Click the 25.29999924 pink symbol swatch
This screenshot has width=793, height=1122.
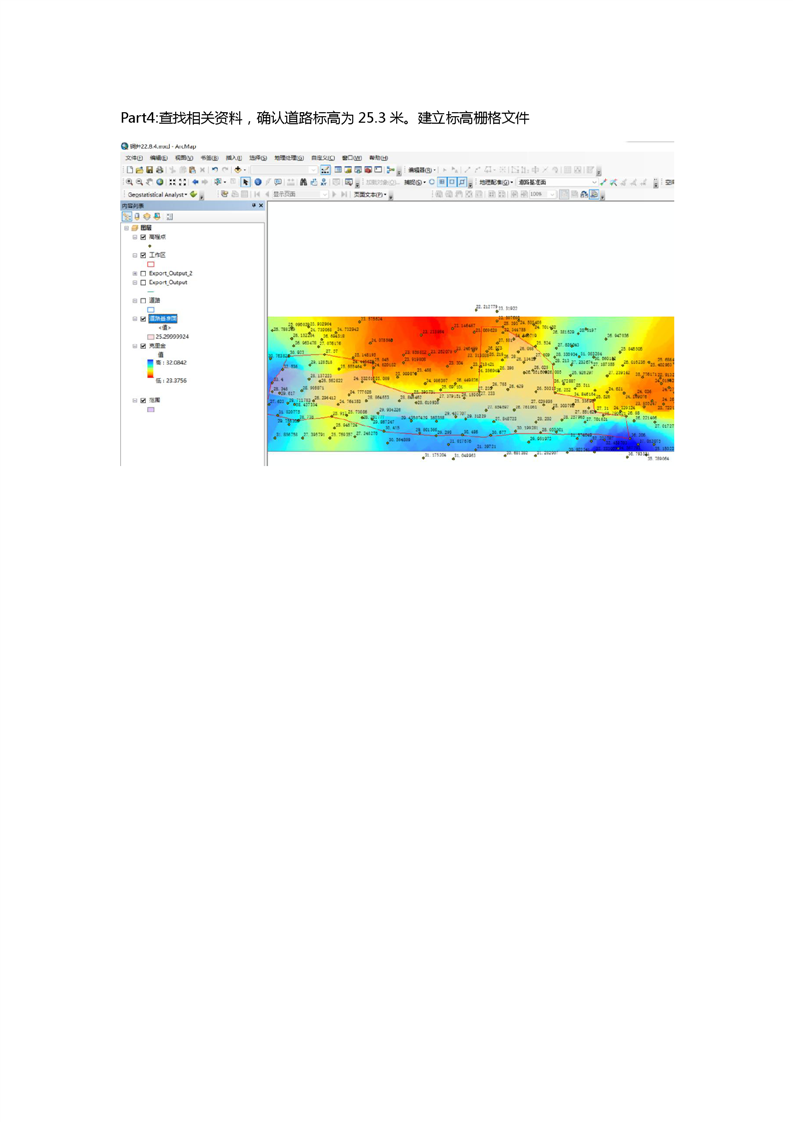tap(151, 337)
